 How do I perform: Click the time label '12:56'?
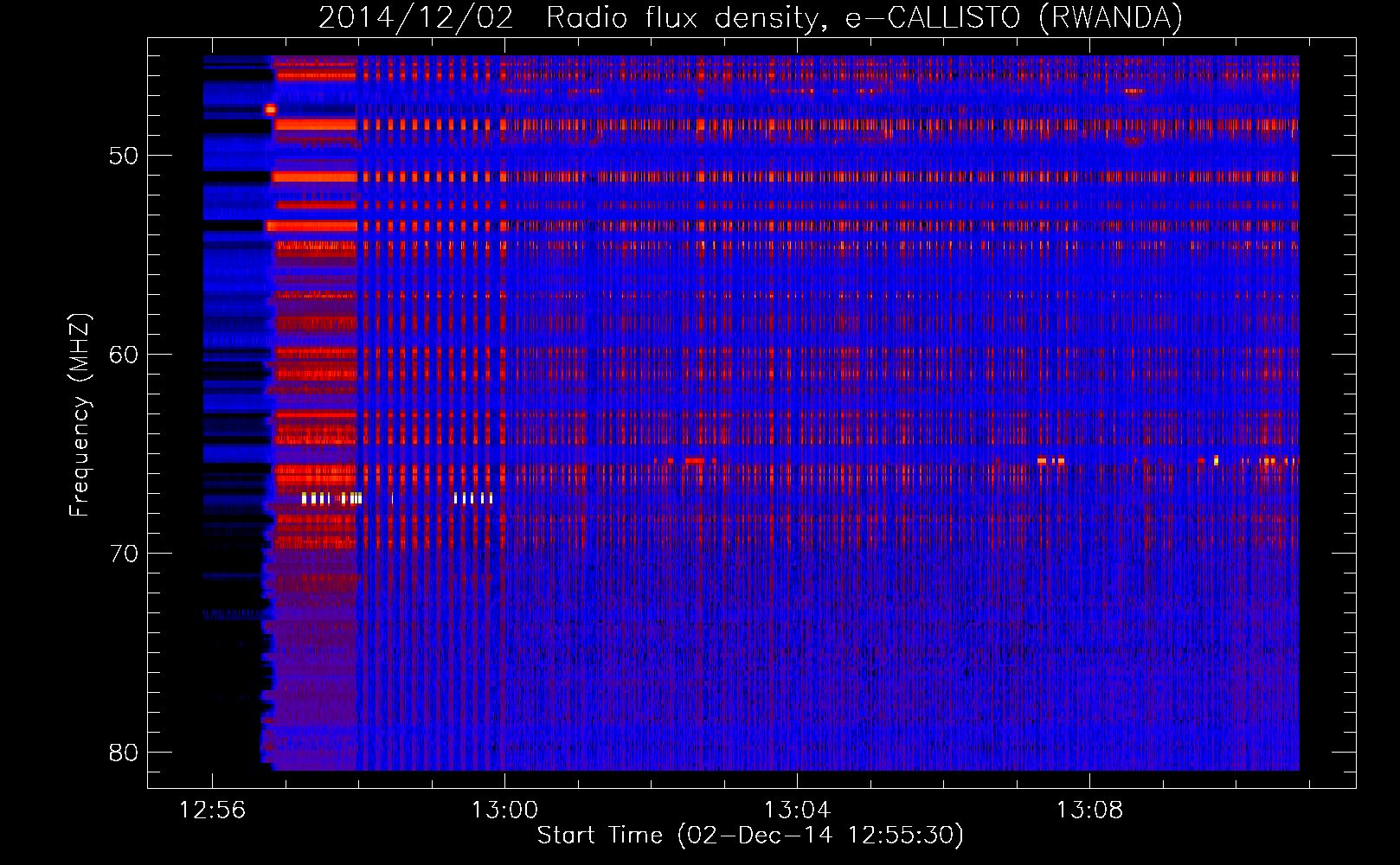point(212,811)
